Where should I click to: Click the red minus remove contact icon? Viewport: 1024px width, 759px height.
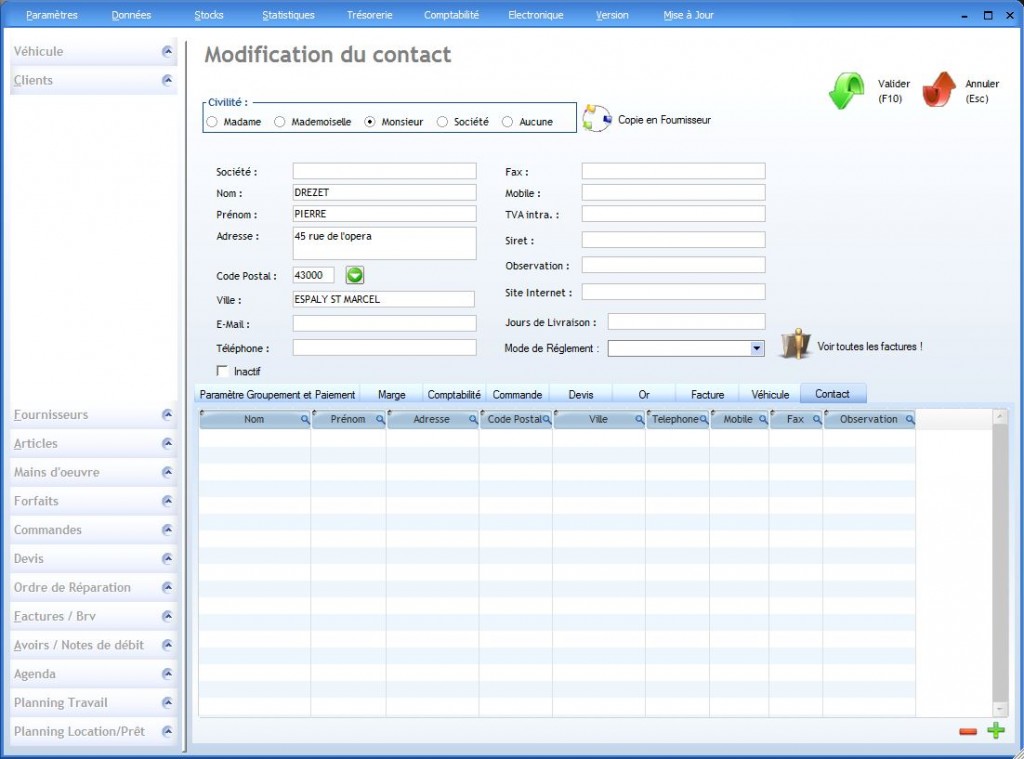tap(968, 732)
